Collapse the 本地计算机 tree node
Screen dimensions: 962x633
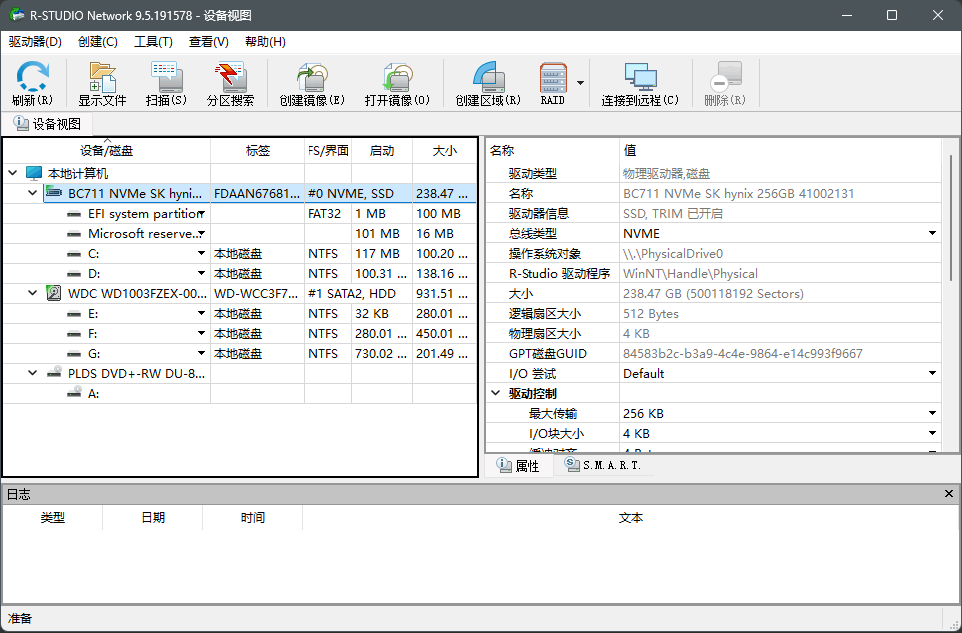tap(12, 173)
